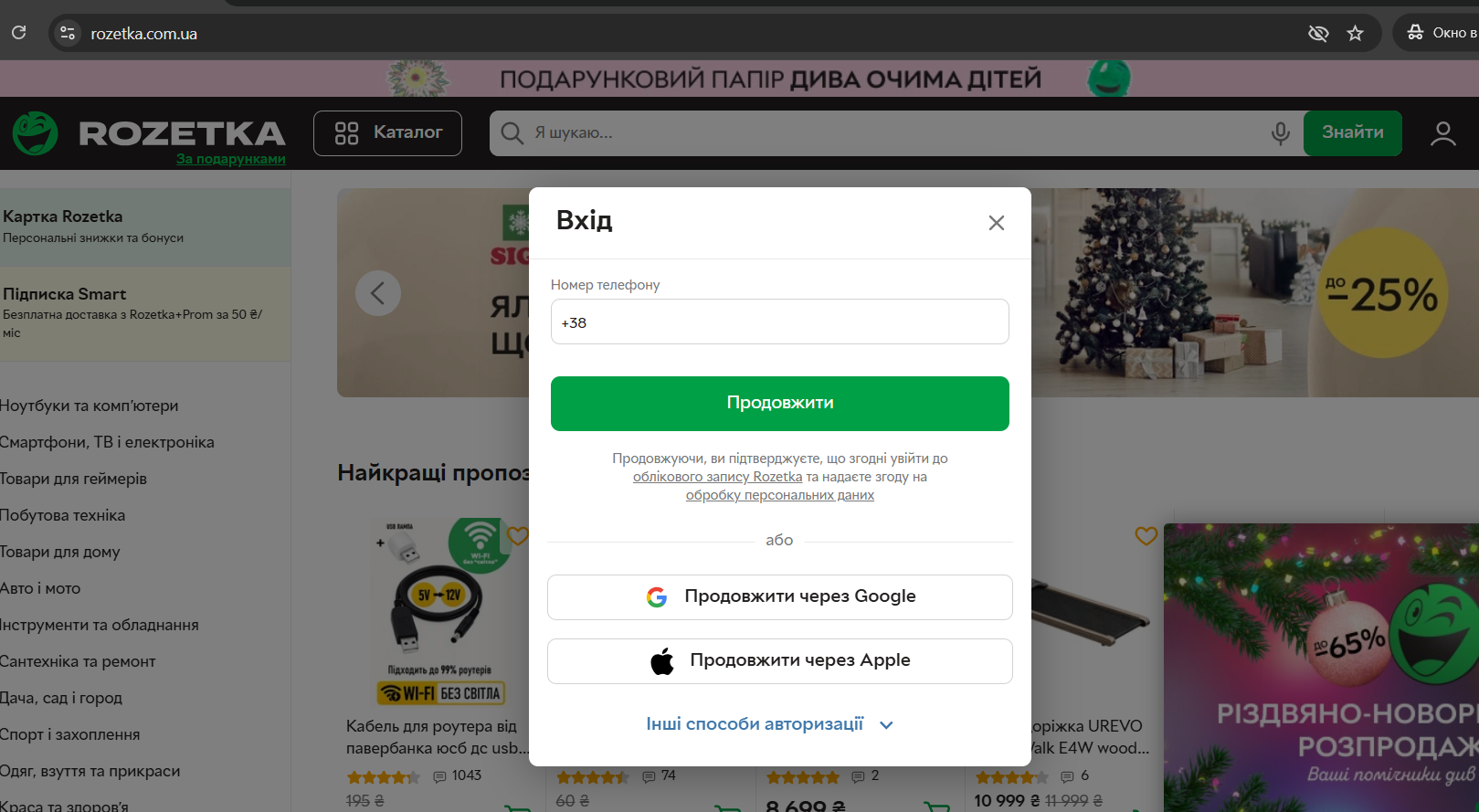
Task: Go to previous banner with left arrow
Action: pos(377,293)
